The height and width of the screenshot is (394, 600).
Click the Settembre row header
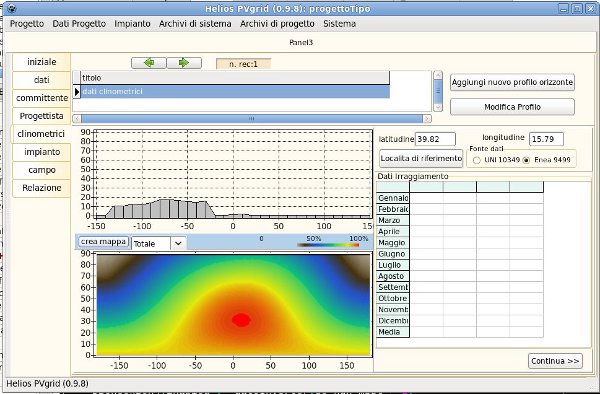pyautogui.click(x=393, y=287)
